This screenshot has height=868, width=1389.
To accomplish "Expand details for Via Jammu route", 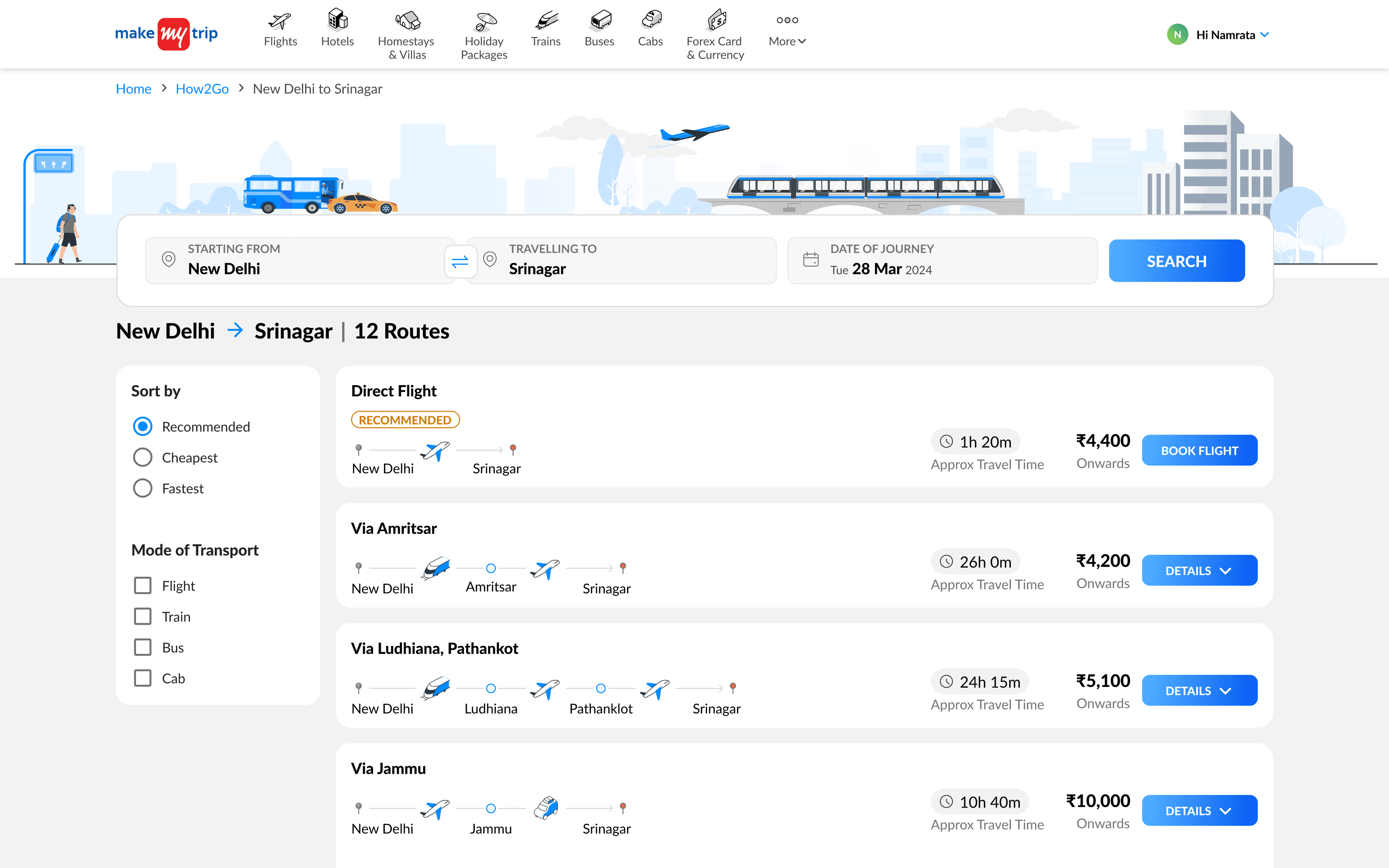I will click(x=1199, y=811).
